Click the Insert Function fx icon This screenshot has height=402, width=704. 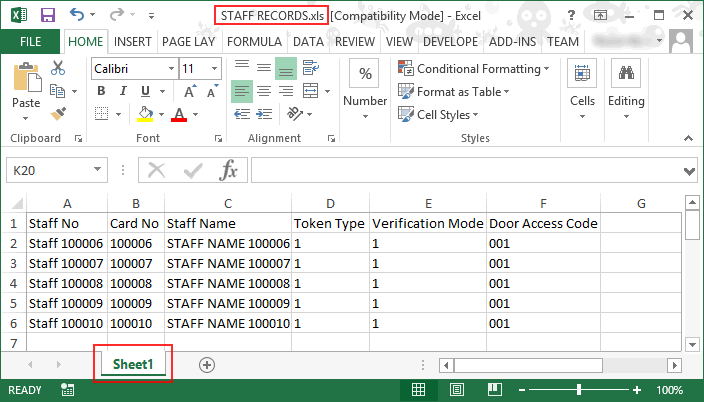click(x=229, y=170)
